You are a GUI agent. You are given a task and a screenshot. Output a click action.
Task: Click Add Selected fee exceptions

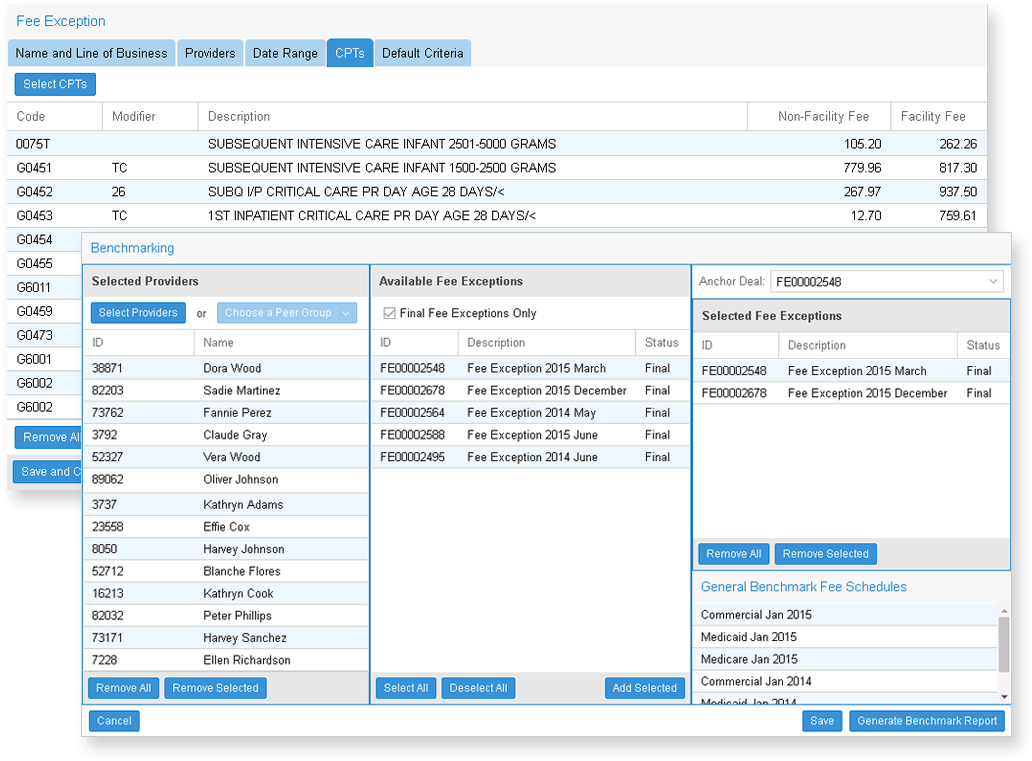pyautogui.click(x=644, y=688)
